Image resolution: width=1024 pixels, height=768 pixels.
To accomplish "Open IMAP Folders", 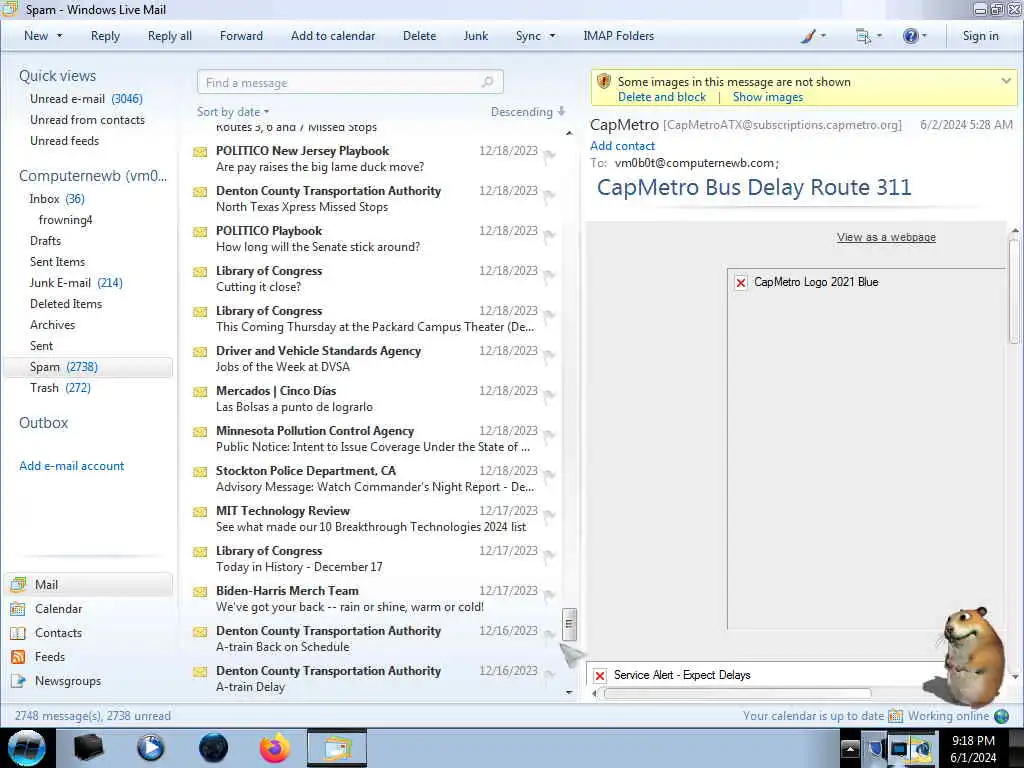I will 618,36.
